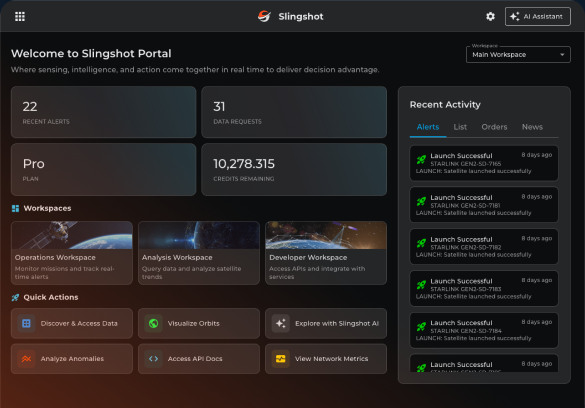585x408 pixels.
Task: Open the 22 Recent Alerts card
Action: 103,112
